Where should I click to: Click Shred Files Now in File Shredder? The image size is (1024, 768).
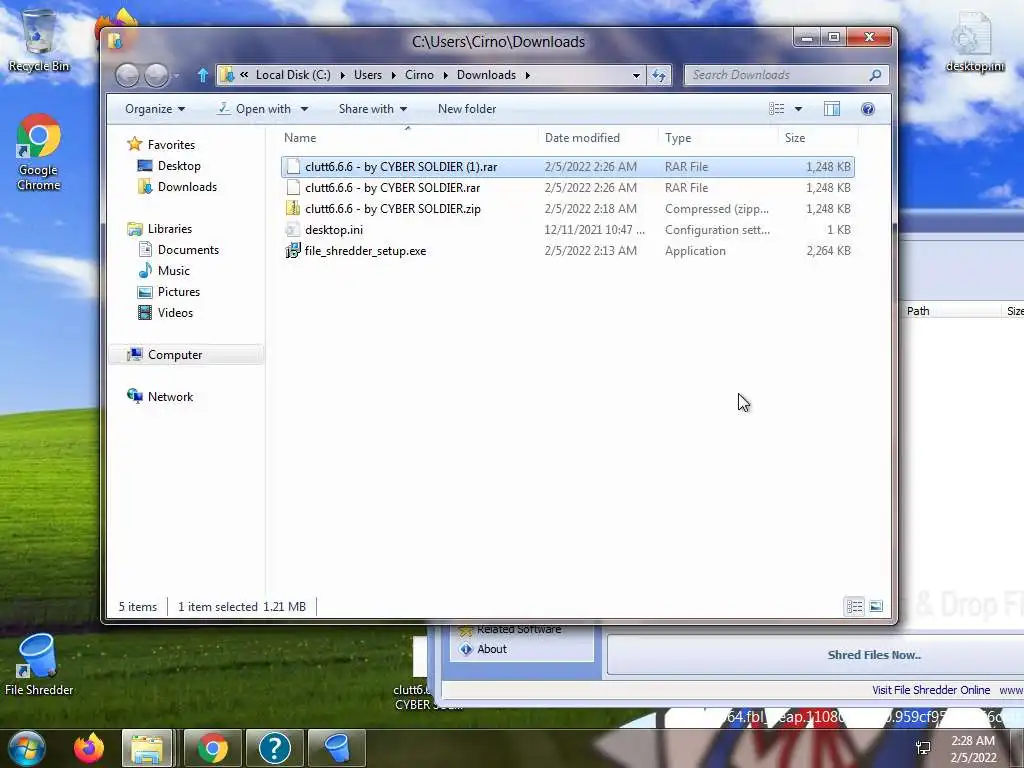click(874, 655)
